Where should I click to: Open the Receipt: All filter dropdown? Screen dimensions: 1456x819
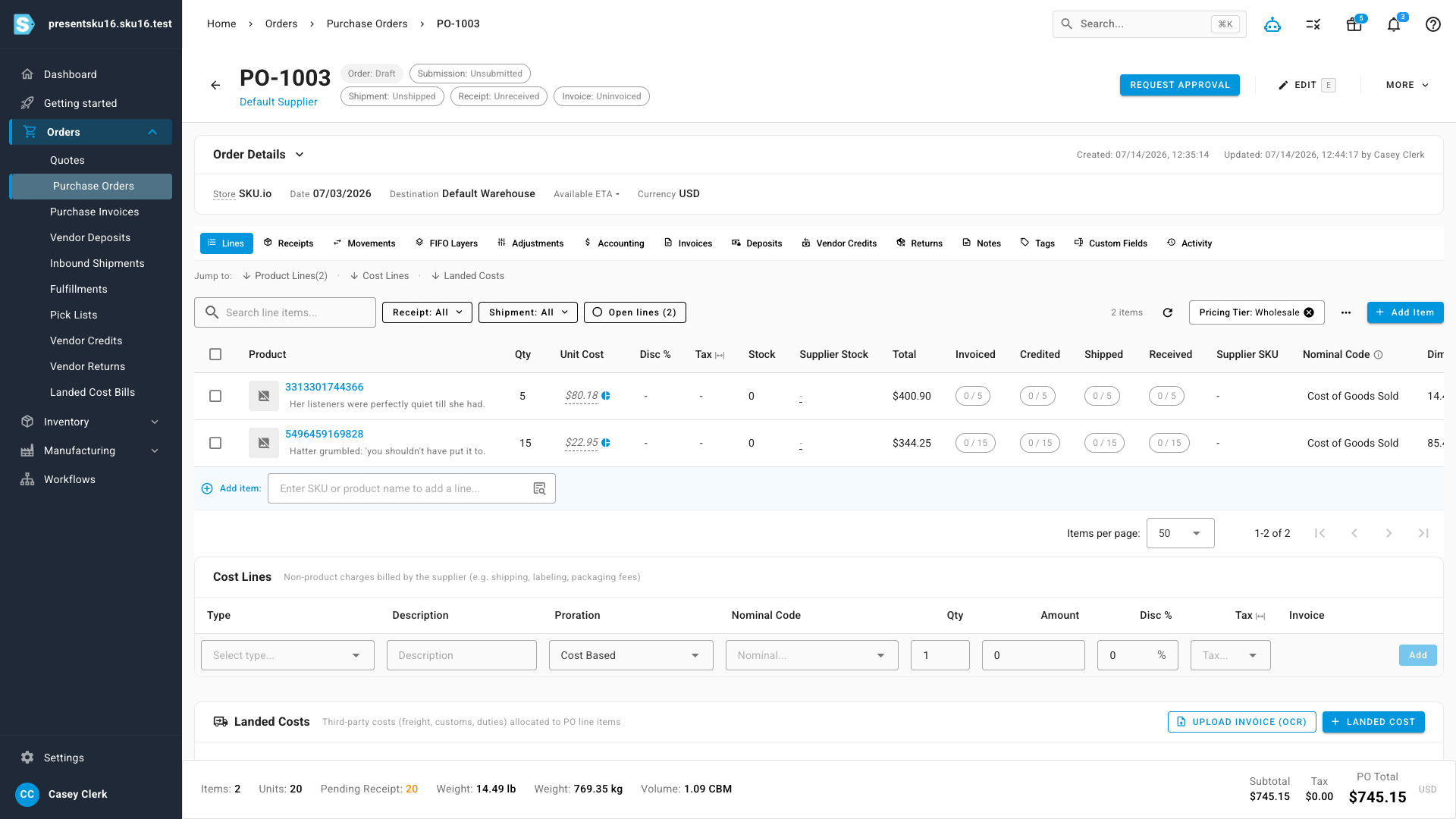coord(427,312)
